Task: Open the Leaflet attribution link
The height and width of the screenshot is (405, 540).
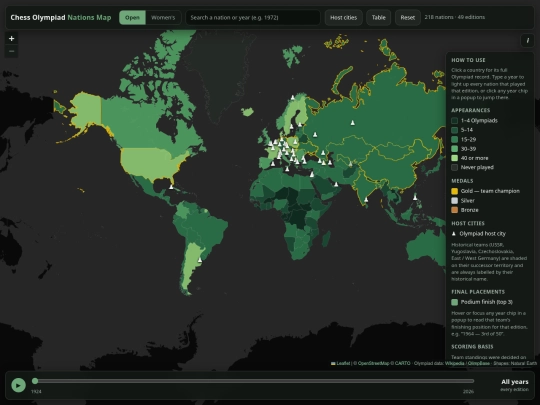Action: click(343, 363)
